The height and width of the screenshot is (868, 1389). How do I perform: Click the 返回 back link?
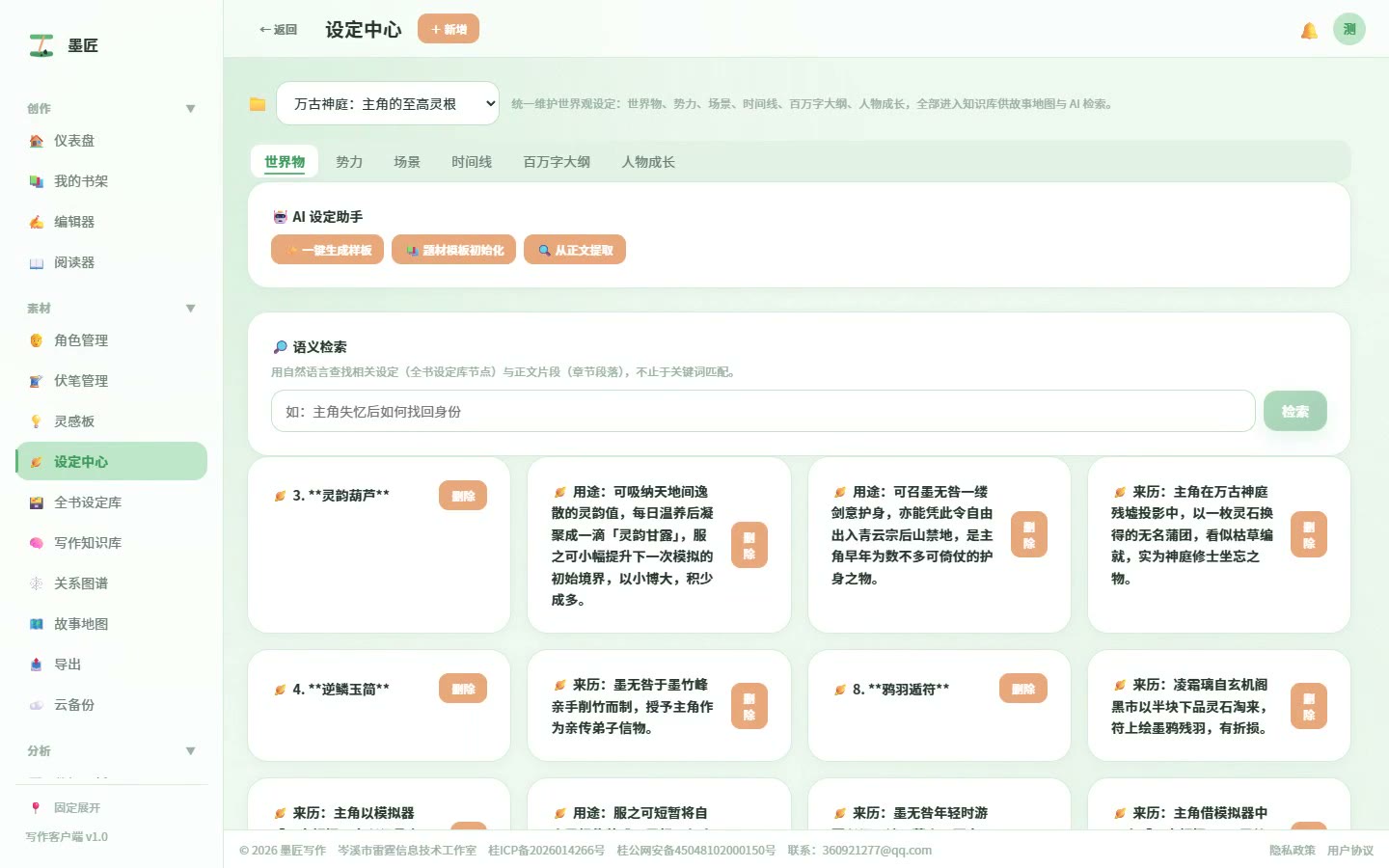(278, 30)
